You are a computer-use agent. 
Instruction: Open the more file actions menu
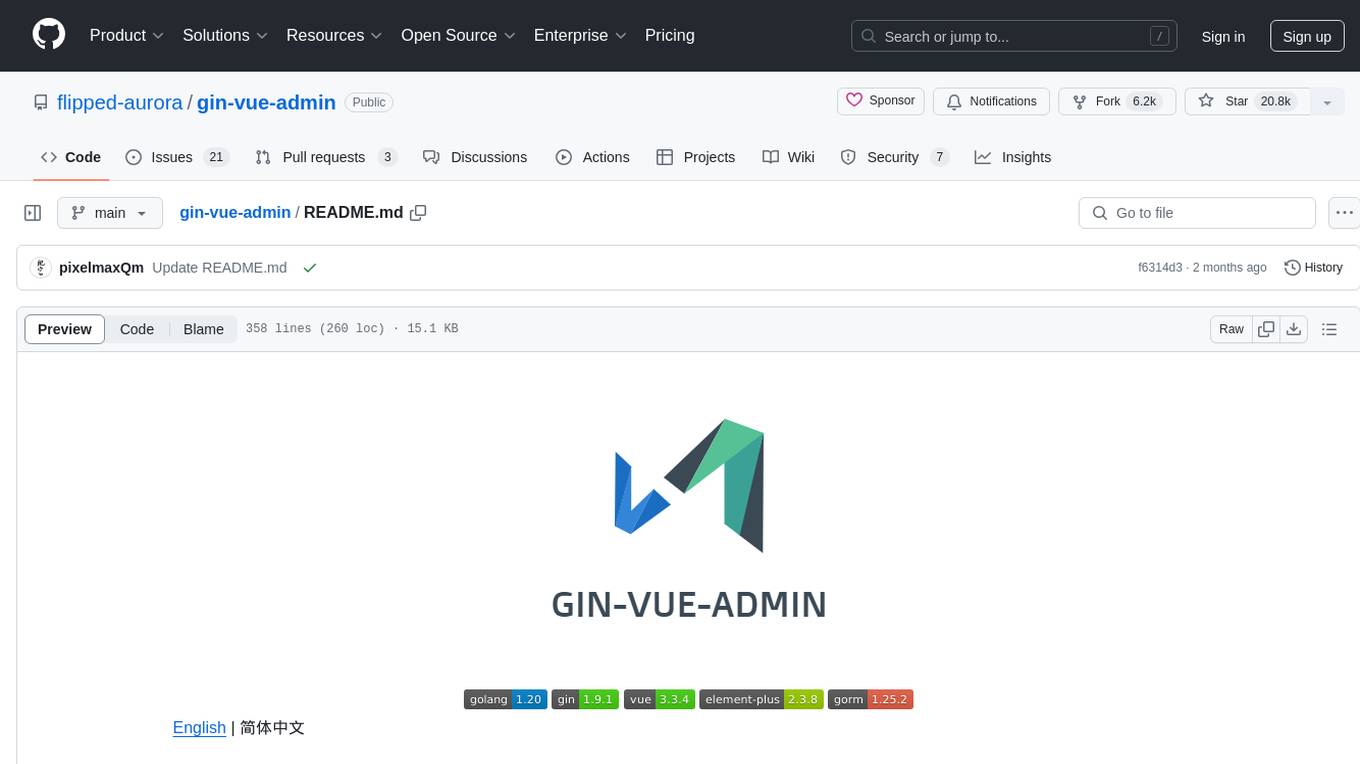[x=1344, y=213]
